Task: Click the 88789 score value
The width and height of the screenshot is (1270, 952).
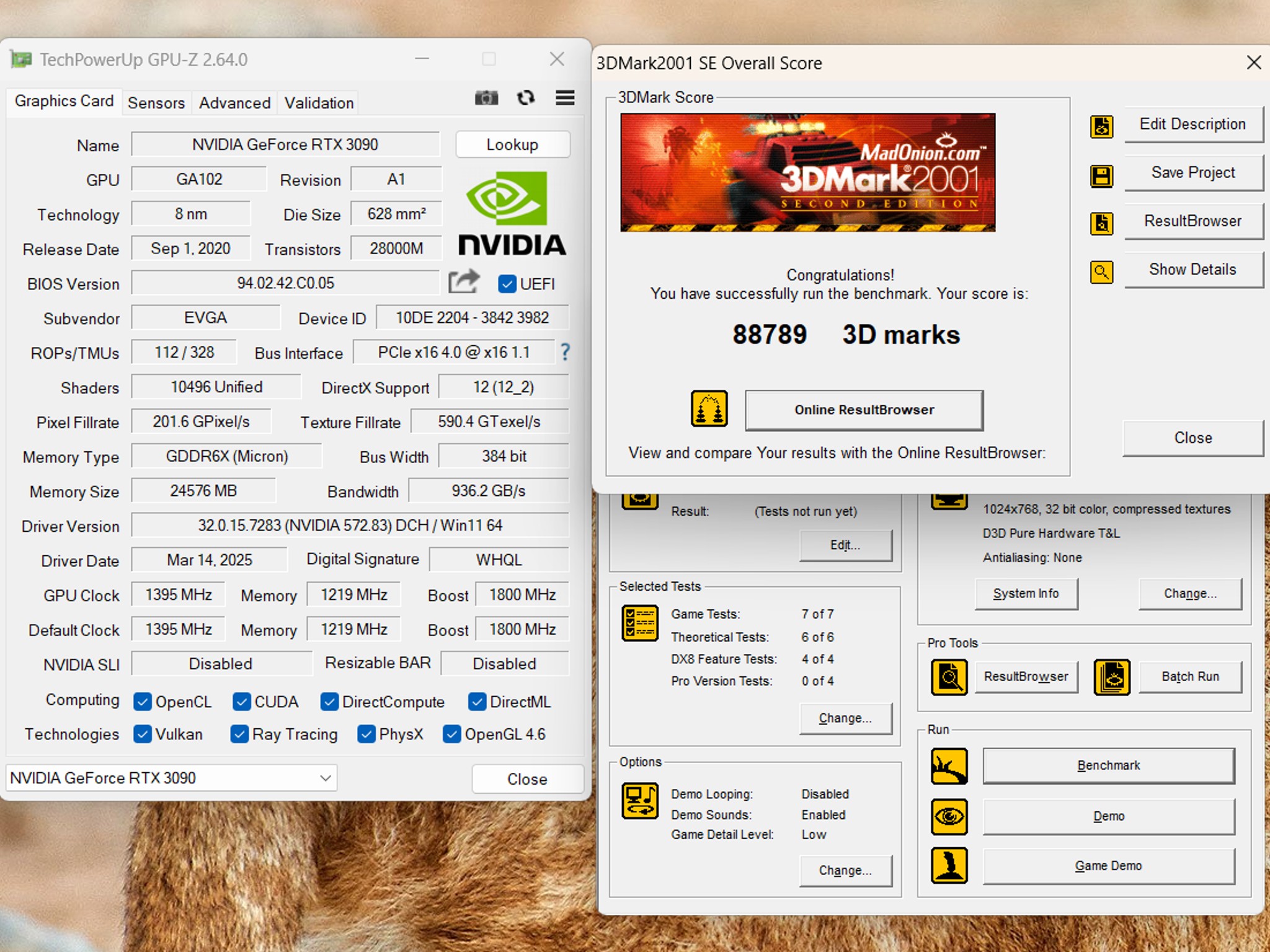Action: pyautogui.click(x=770, y=335)
